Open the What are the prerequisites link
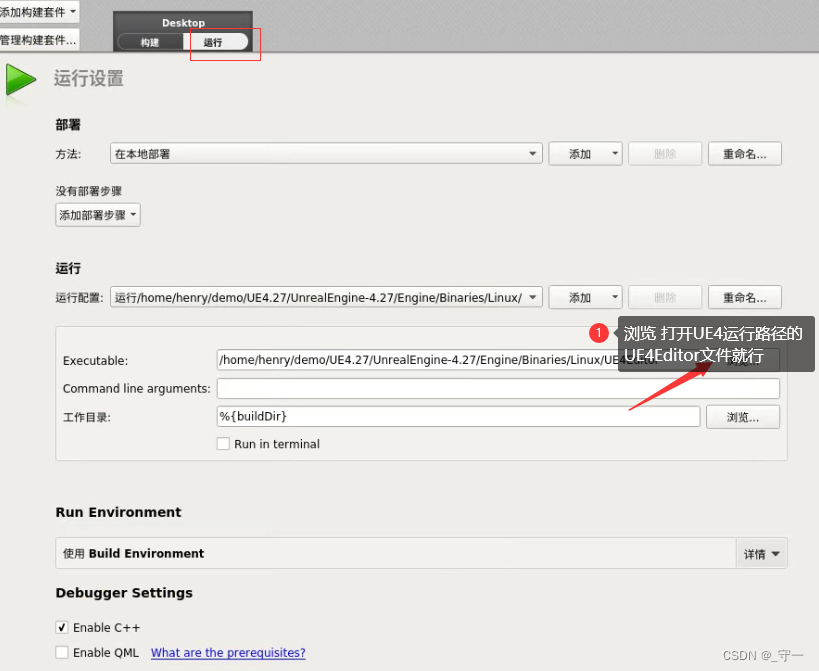Image resolution: width=819 pixels, height=671 pixels. 228,652
